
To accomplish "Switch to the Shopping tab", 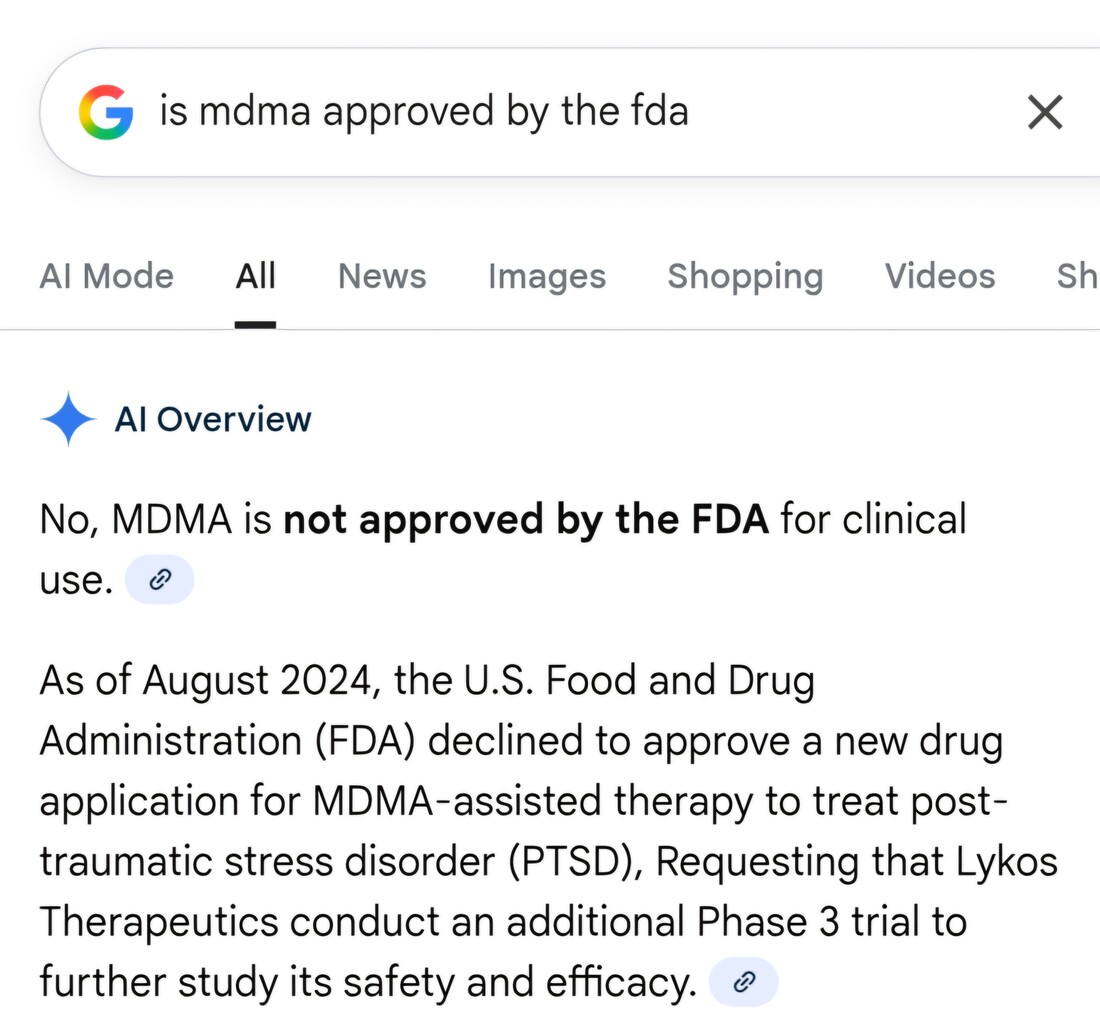I will tap(745, 276).
